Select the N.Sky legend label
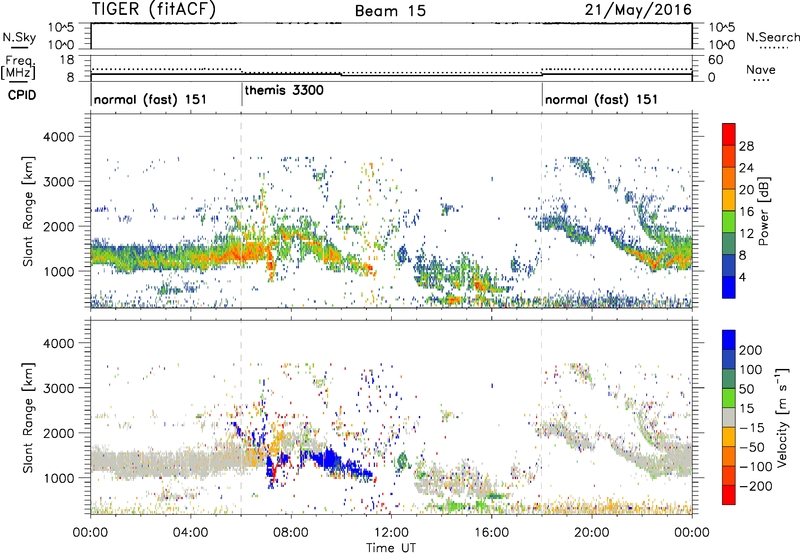 [x=19, y=37]
